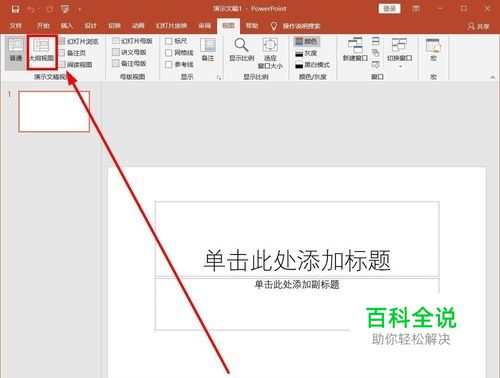Open 讲义母版 handout master

coord(129,52)
